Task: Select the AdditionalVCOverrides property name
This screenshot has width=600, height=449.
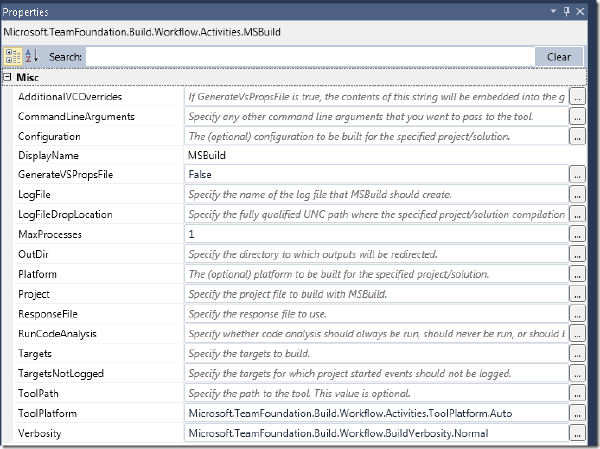Action: coord(70,96)
